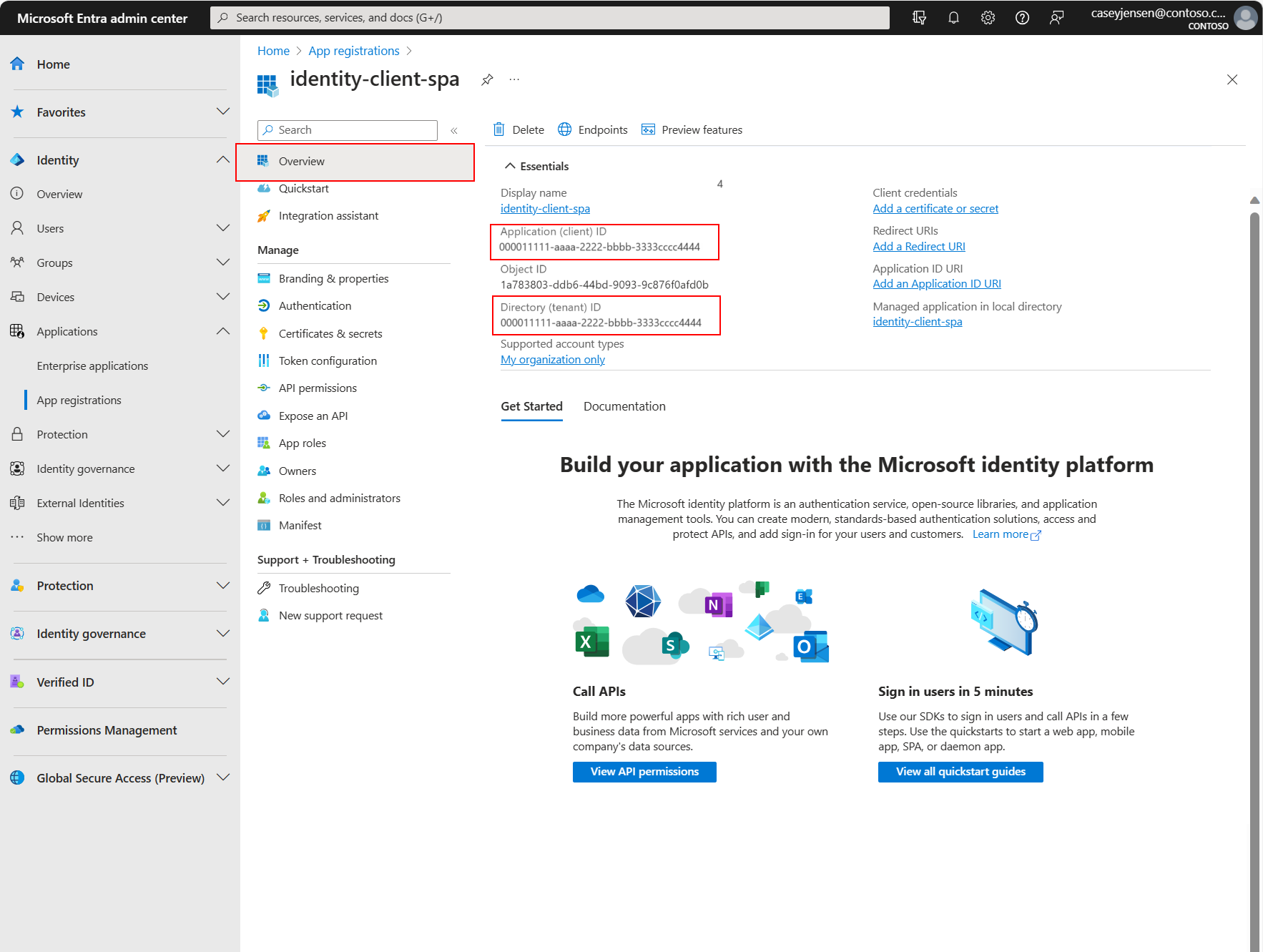Click the Manifest icon
The width and height of the screenshot is (1263, 952).
pyautogui.click(x=264, y=525)
